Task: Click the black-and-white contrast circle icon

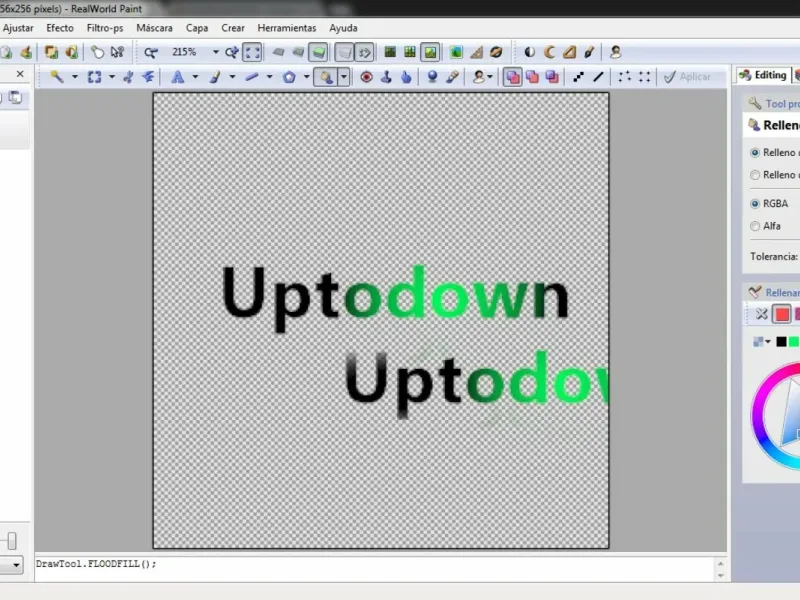Action: tap(530, 52)
